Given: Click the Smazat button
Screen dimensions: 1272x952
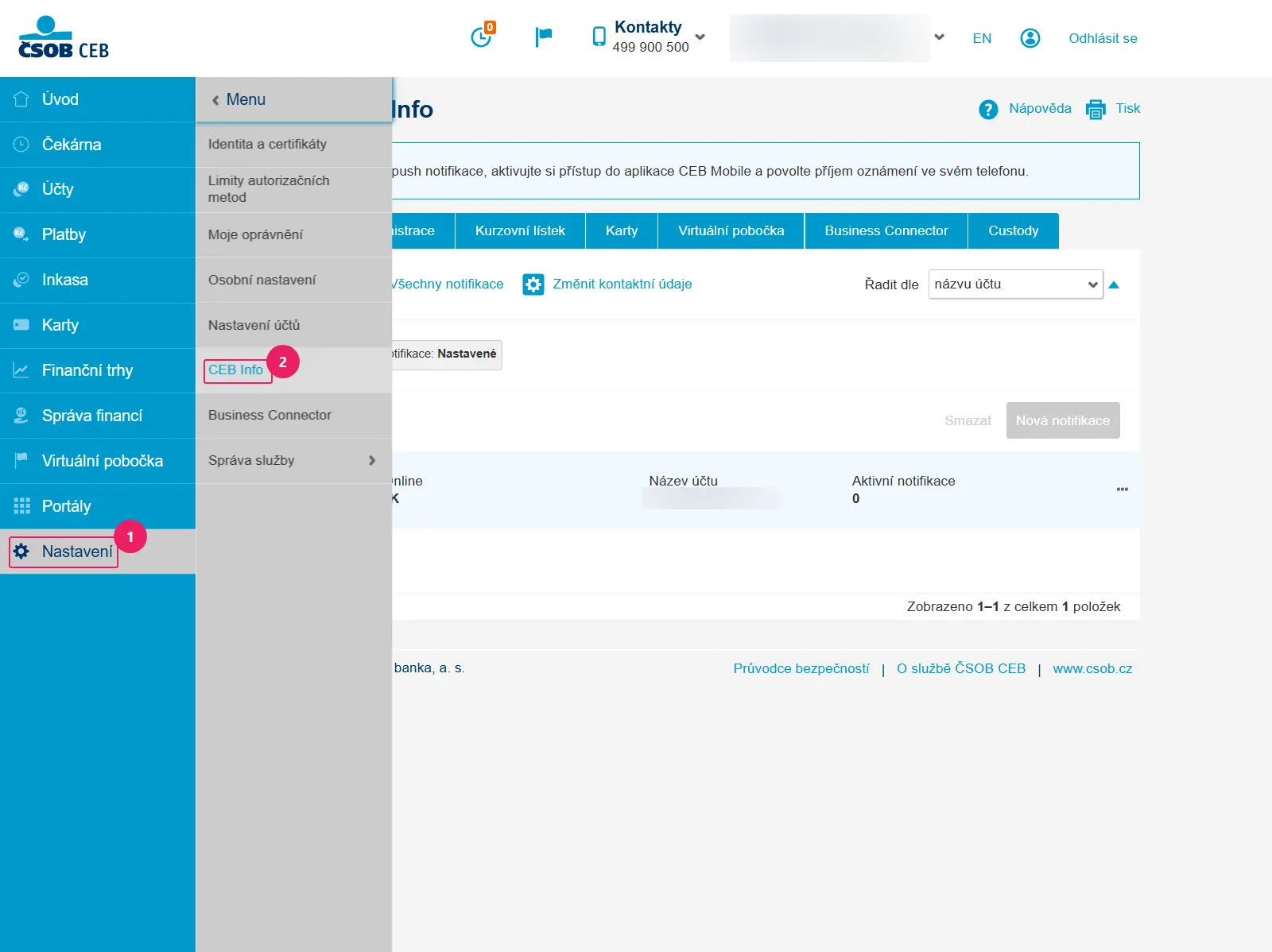Looking at the screenshot, I should tap(968, 420).
